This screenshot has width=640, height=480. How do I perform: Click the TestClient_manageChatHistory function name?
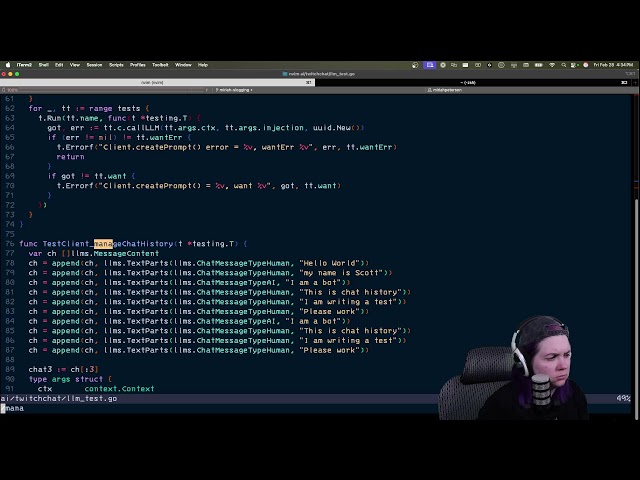click(x=108, y=244)
